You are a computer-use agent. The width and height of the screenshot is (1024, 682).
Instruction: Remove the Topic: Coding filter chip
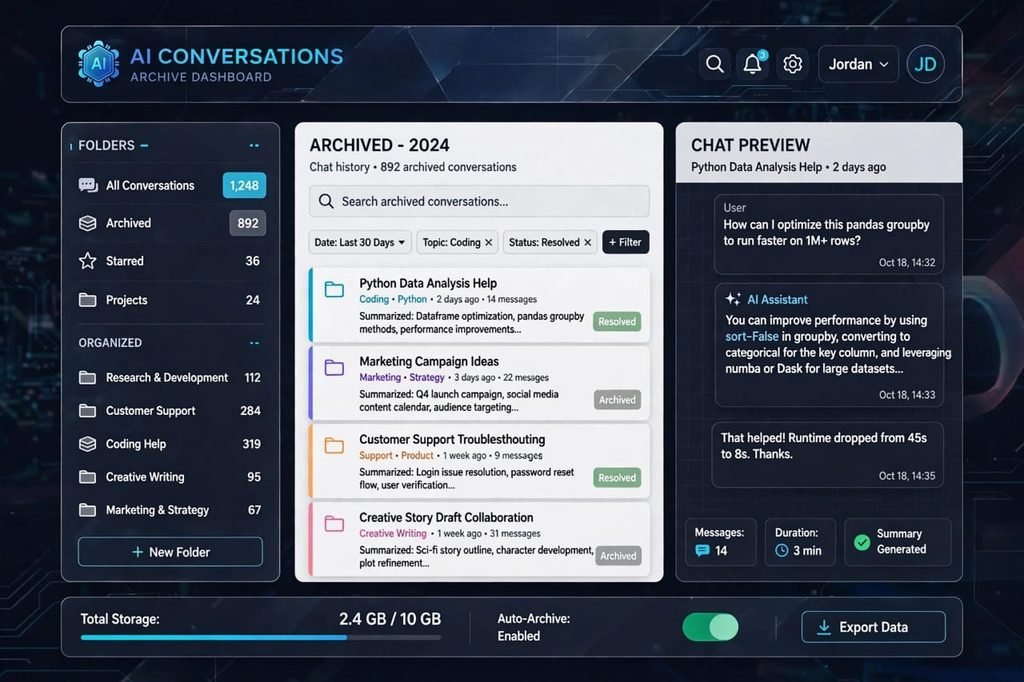click(x=488, y=242)
